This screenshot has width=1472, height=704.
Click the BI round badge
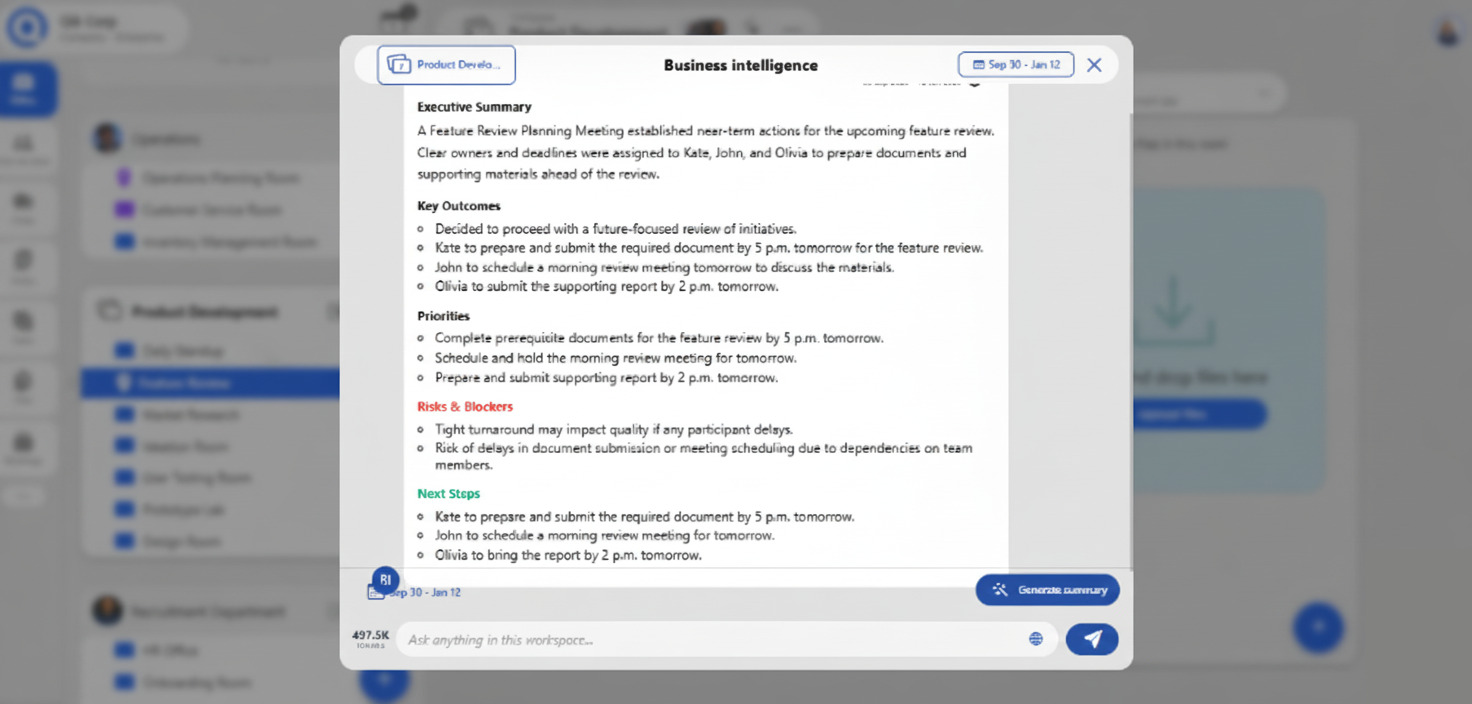coord(386,580)
